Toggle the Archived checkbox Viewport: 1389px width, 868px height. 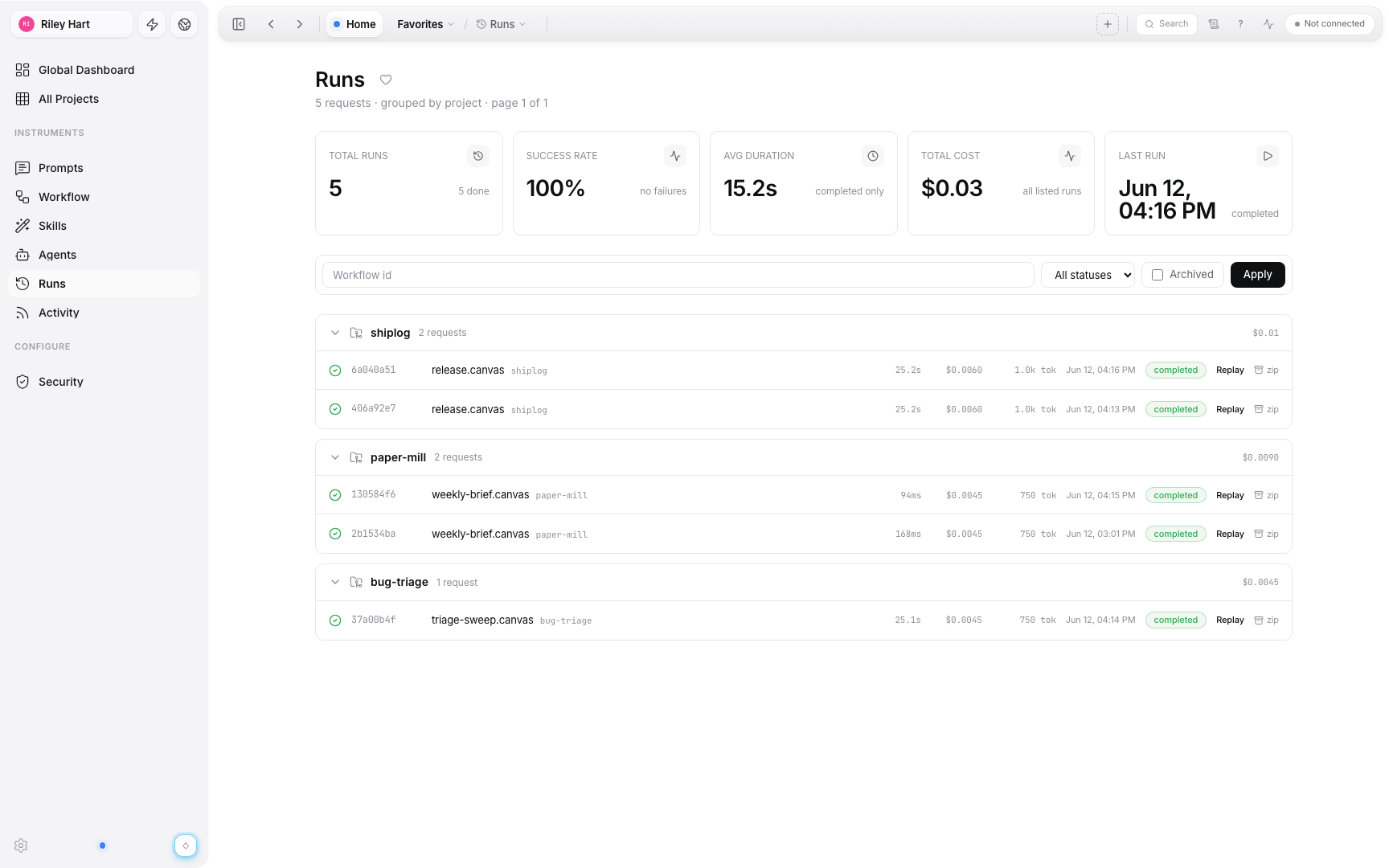1157,275
